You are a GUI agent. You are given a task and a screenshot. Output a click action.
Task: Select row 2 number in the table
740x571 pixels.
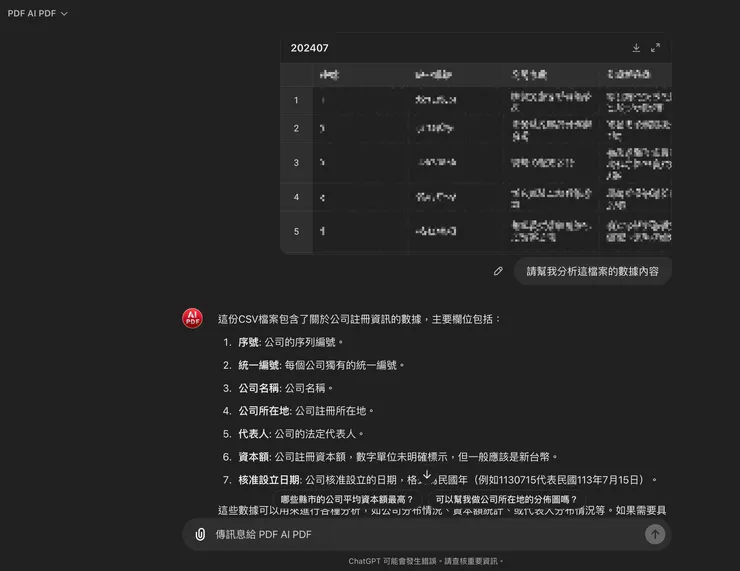[x=296, y=128]
